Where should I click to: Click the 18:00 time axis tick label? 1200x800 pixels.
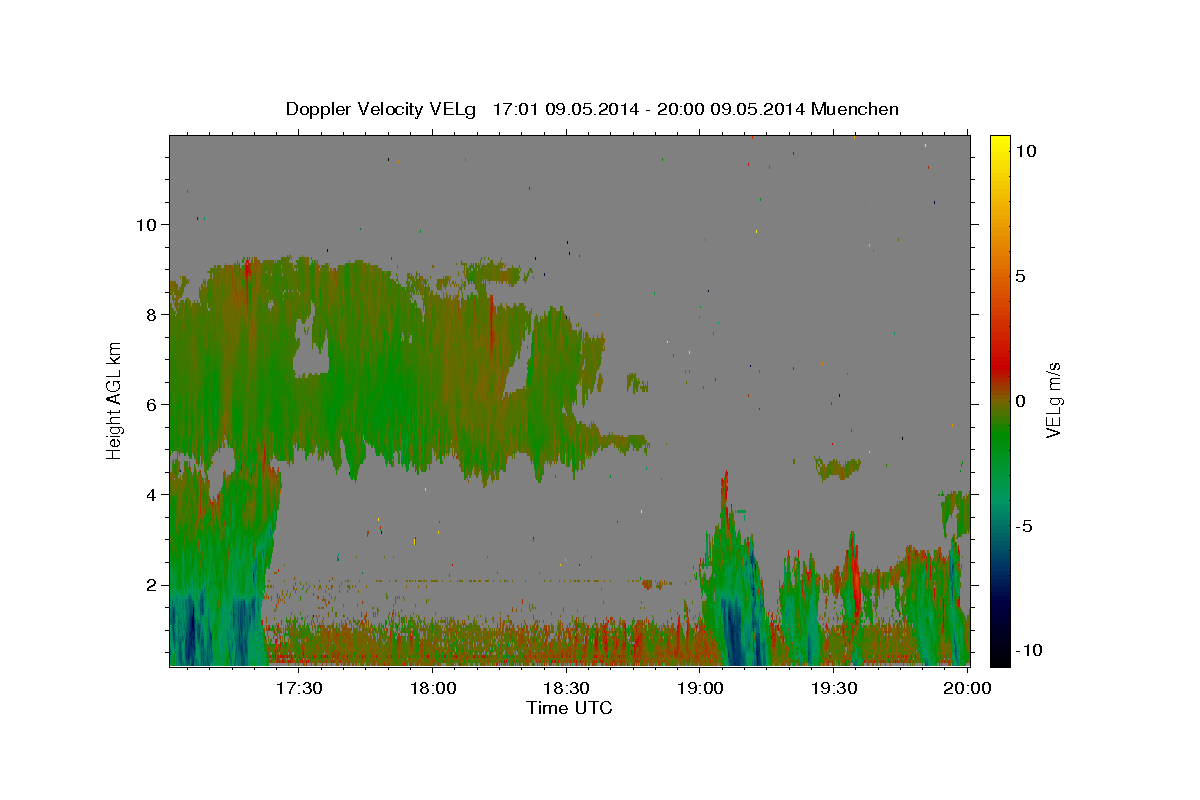click(433, 688)
